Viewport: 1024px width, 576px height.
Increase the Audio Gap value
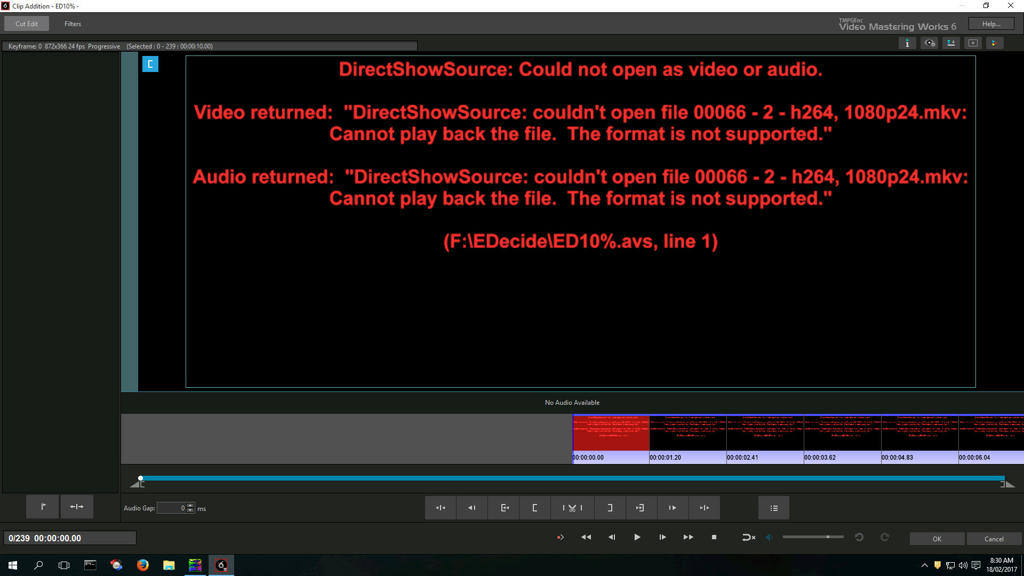pos(191,505)
